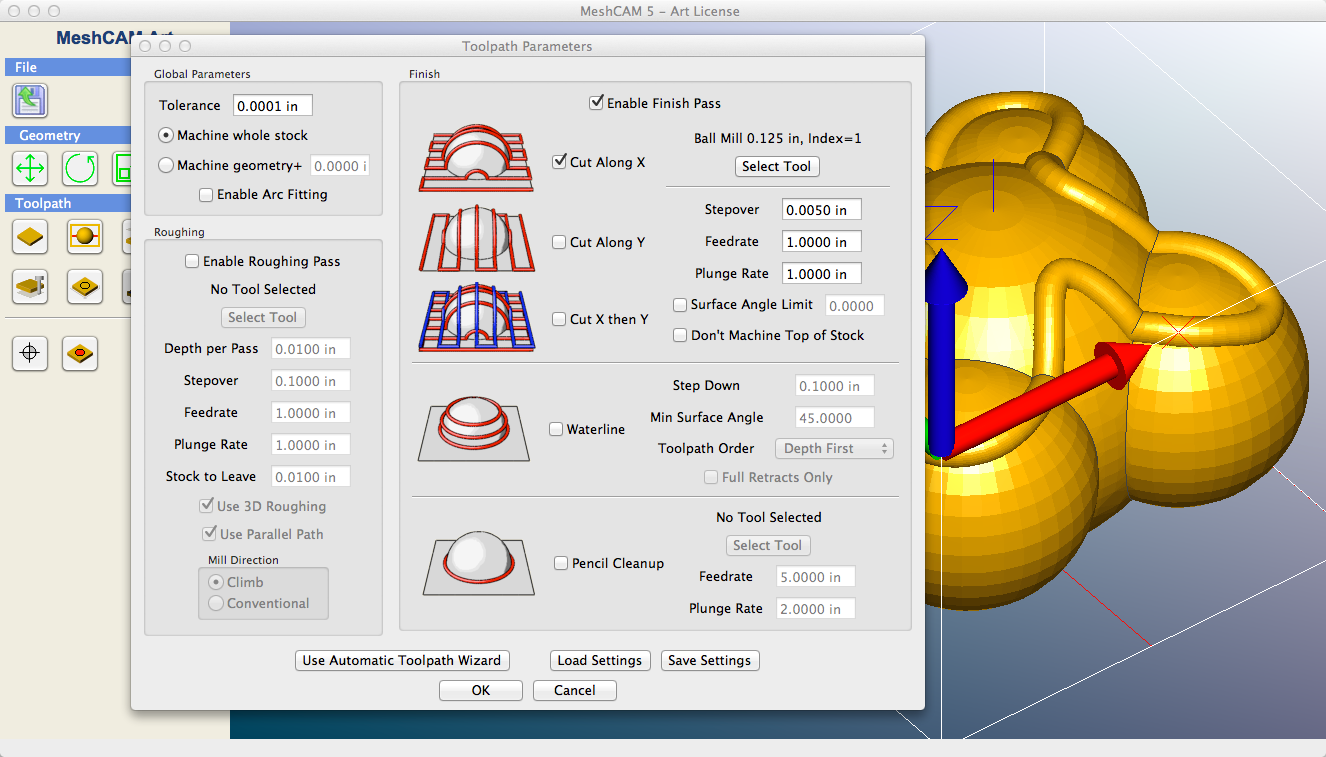This screenshot has height=757, width=1326.
Task: Click the yellow block icon with oval outline
Action: click(x=85, y=287)
